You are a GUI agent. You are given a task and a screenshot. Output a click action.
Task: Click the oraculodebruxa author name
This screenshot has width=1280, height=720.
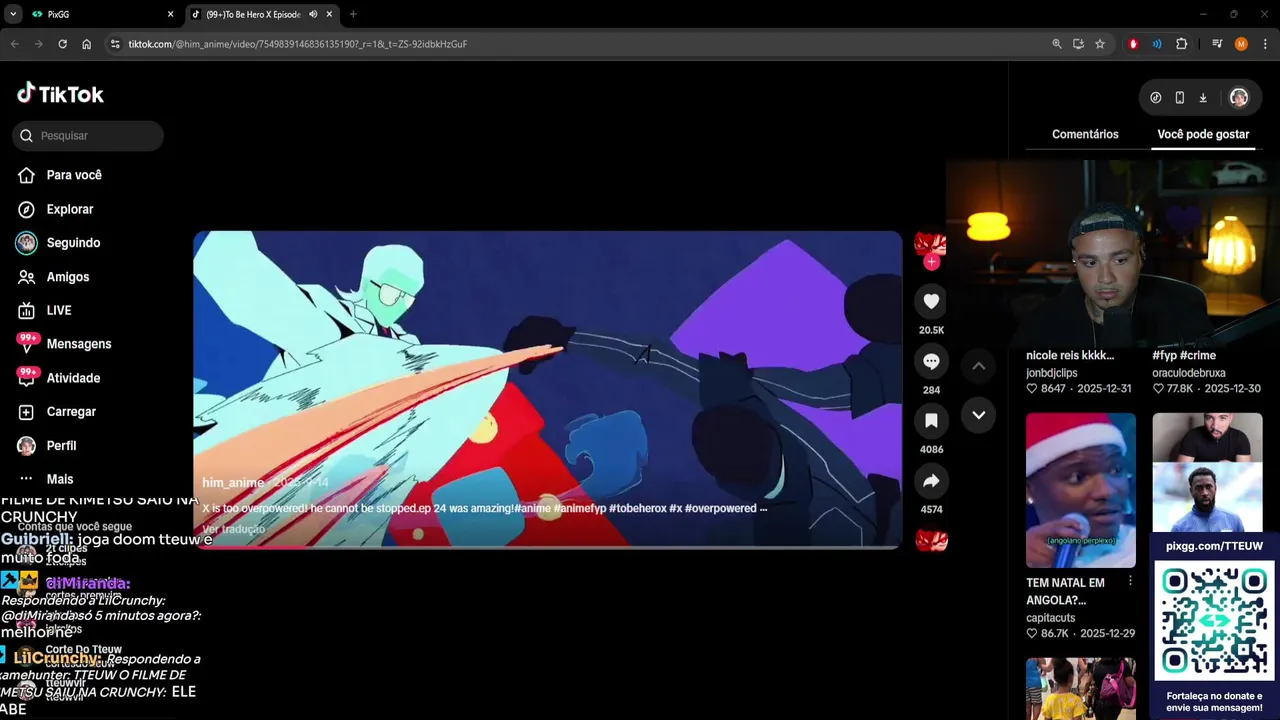tap(1189, 373)
